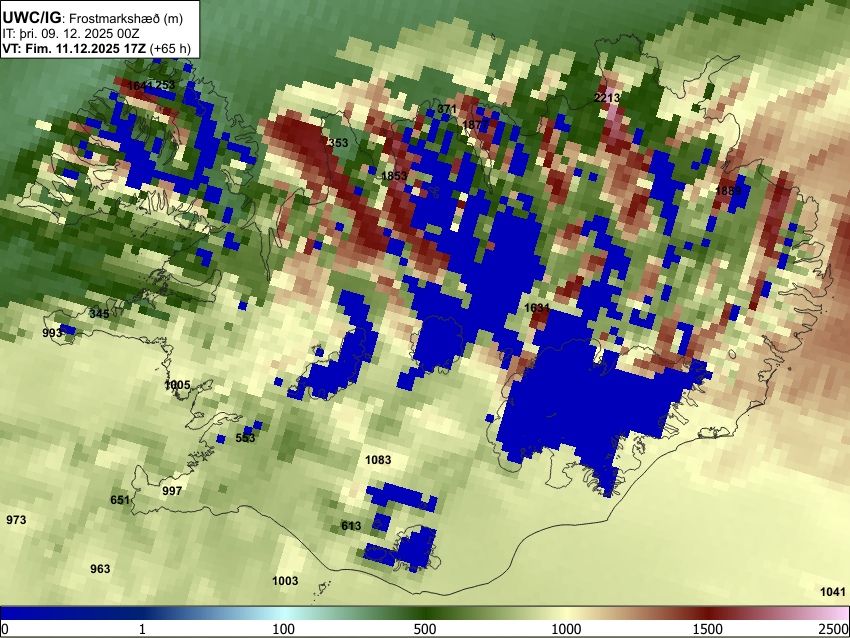Image resolution: width=850 pixels, height=638 pixels.
Task: Click the map value label "613"
Action: click(351, 526)
